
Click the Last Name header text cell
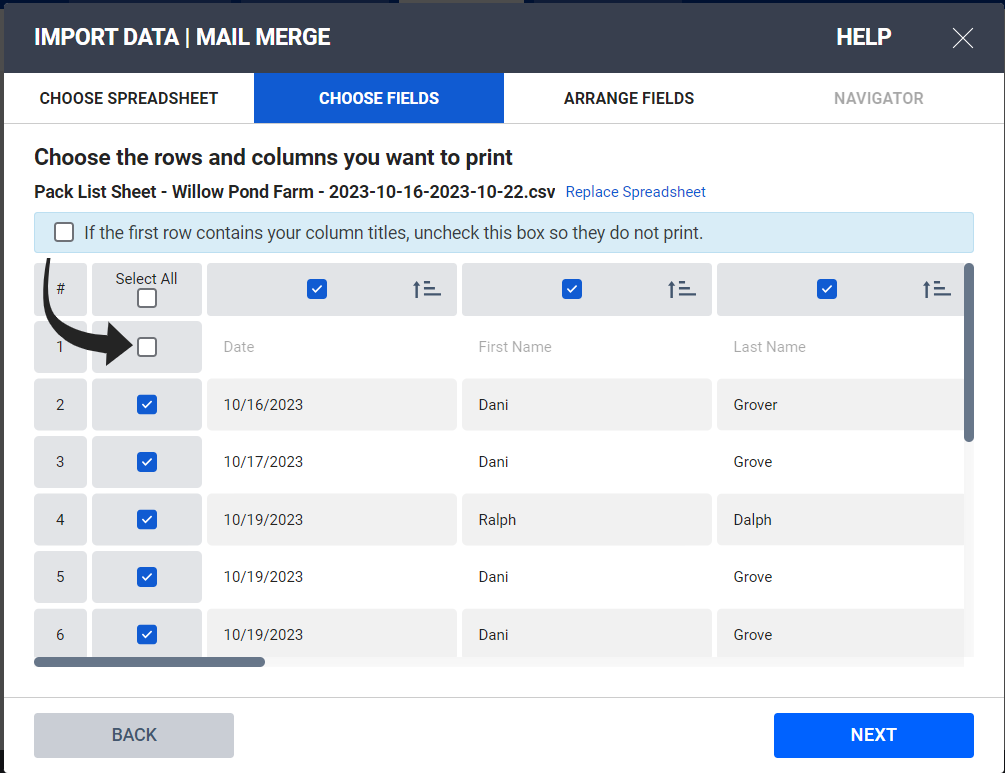coord(840,347)
